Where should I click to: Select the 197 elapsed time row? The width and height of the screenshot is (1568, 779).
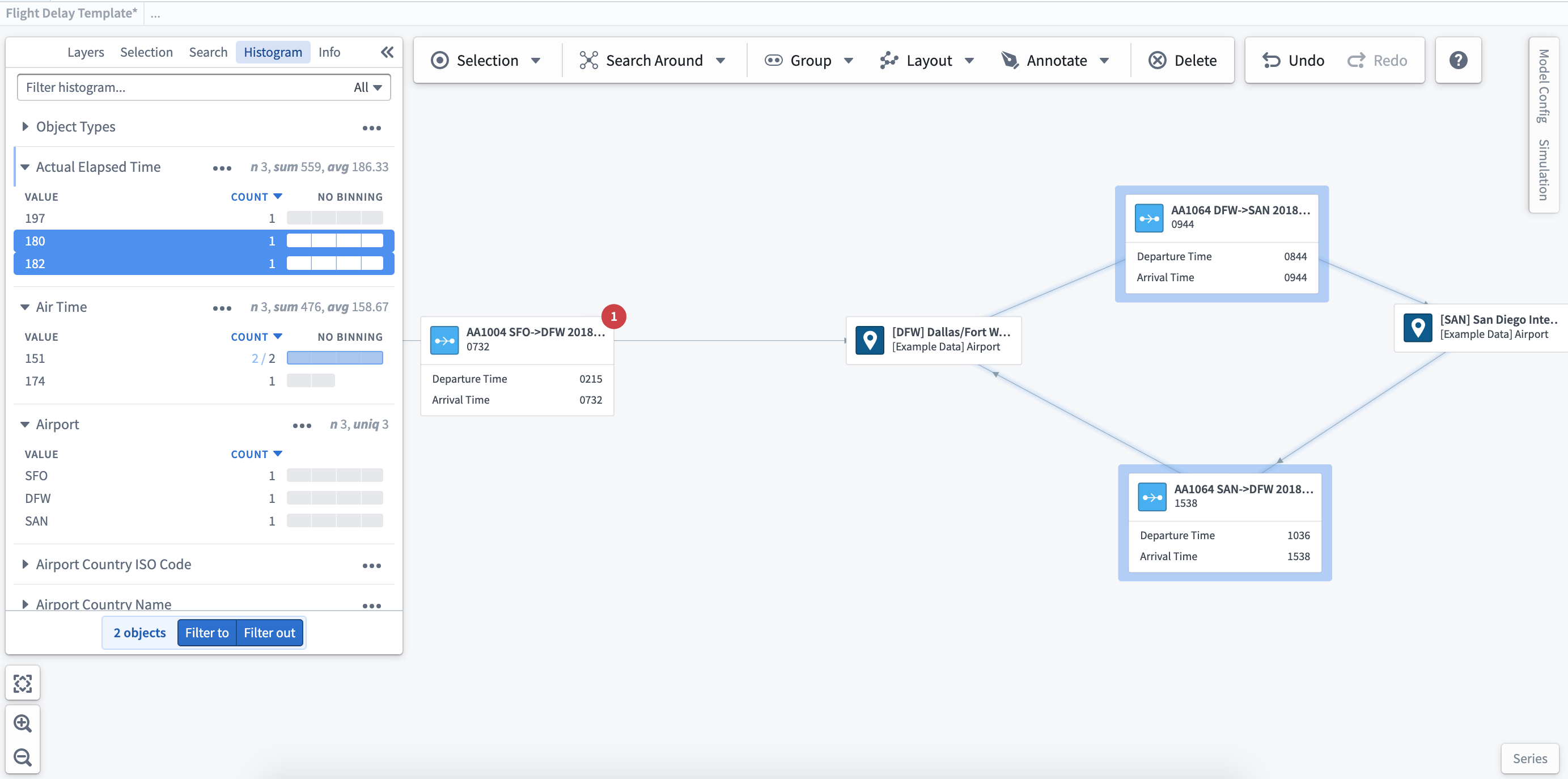(x=204, y=218)
